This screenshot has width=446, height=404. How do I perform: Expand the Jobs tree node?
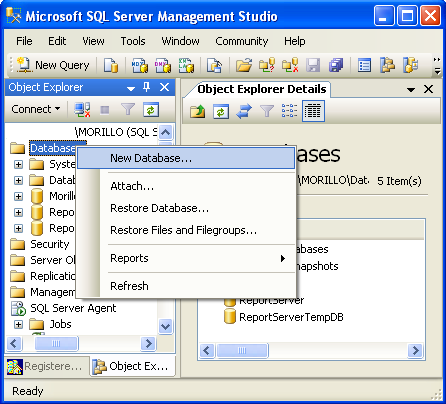(x=19, y=324)
